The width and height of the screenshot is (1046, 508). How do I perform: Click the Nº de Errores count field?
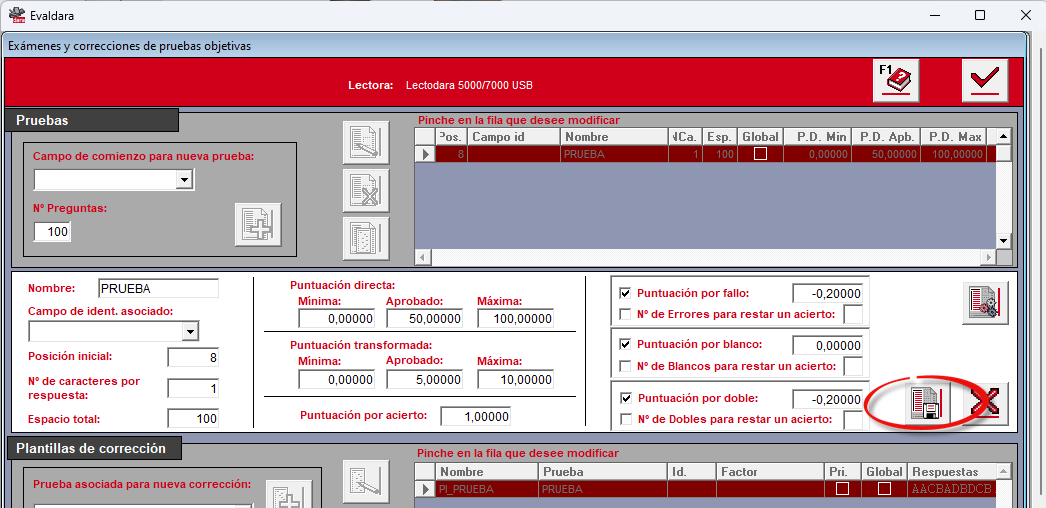[x=853, y=314]
